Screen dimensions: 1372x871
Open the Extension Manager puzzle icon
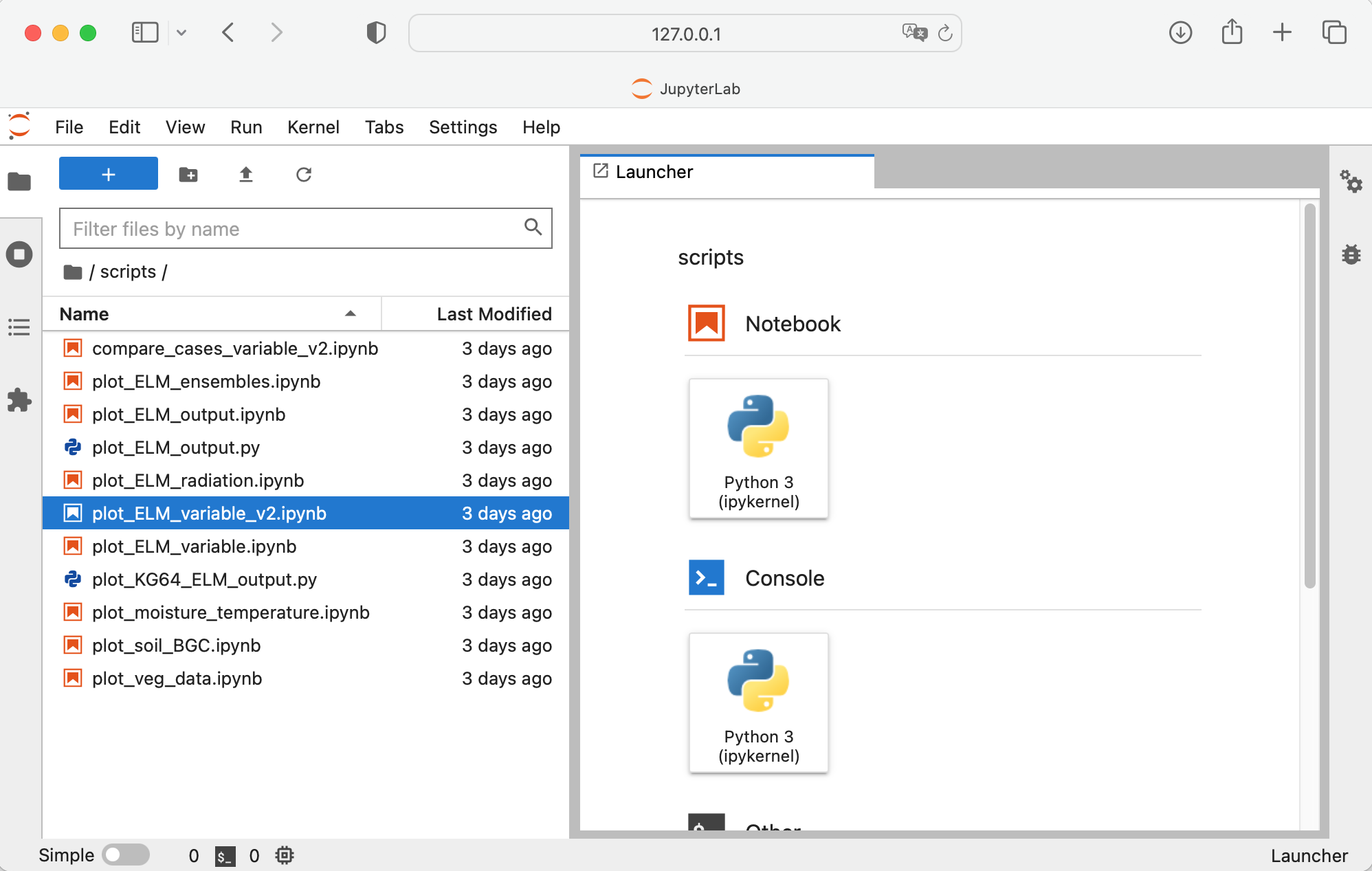19,400
